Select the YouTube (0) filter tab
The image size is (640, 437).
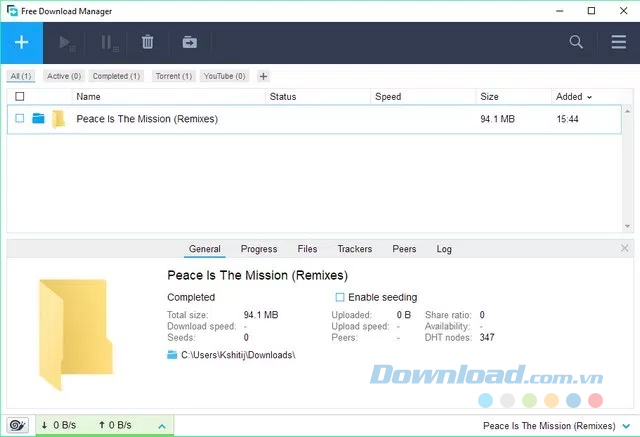(224, 76)
